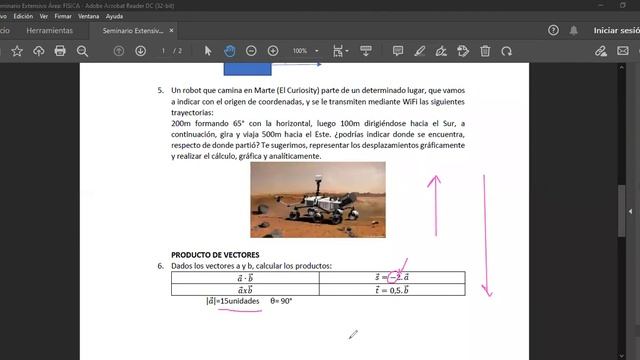640x360 pixels.
Task: Open the Ventana menu
Action: [89, 16]
